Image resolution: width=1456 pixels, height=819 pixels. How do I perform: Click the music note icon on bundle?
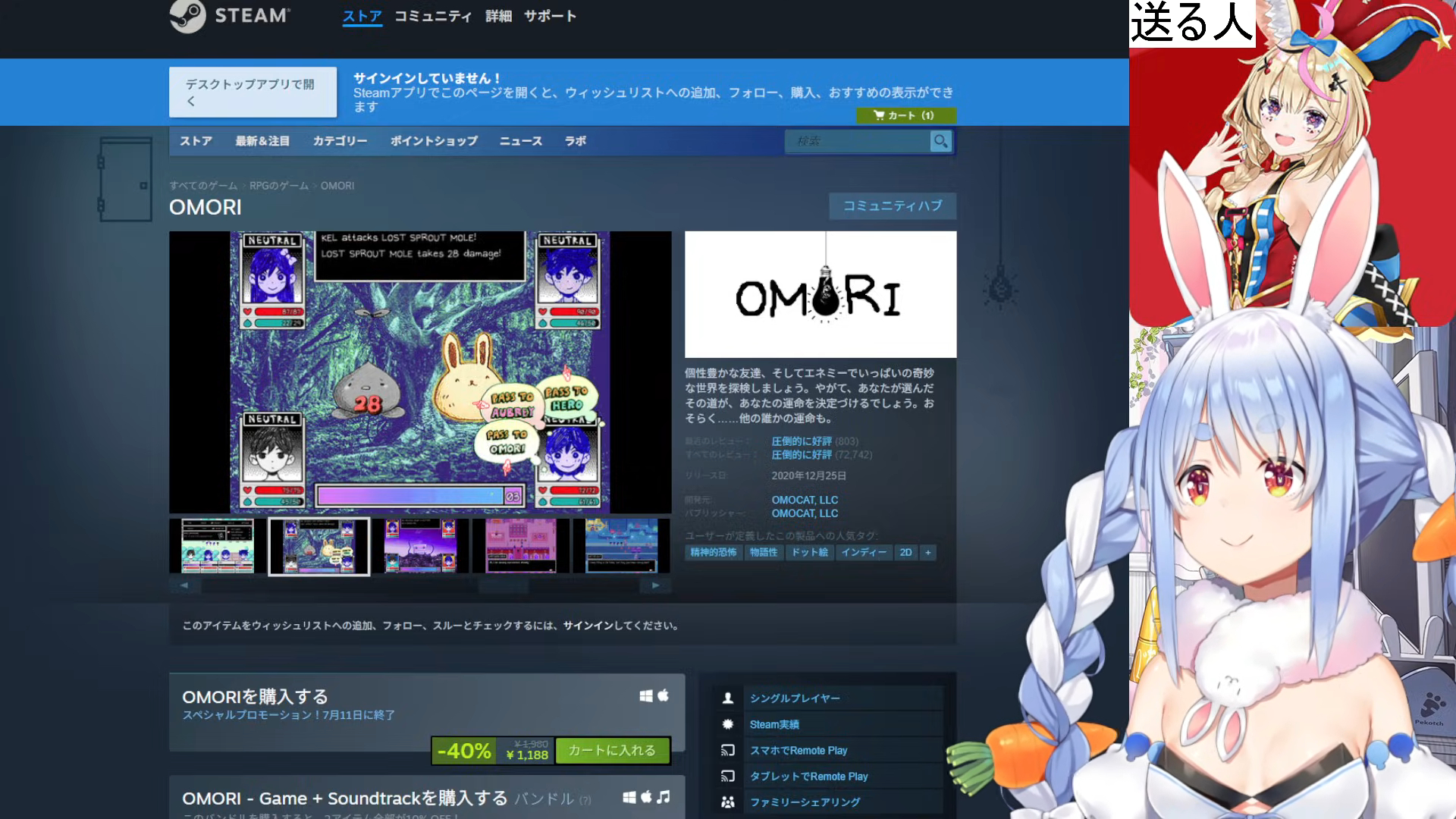click(x=664, y=797)
